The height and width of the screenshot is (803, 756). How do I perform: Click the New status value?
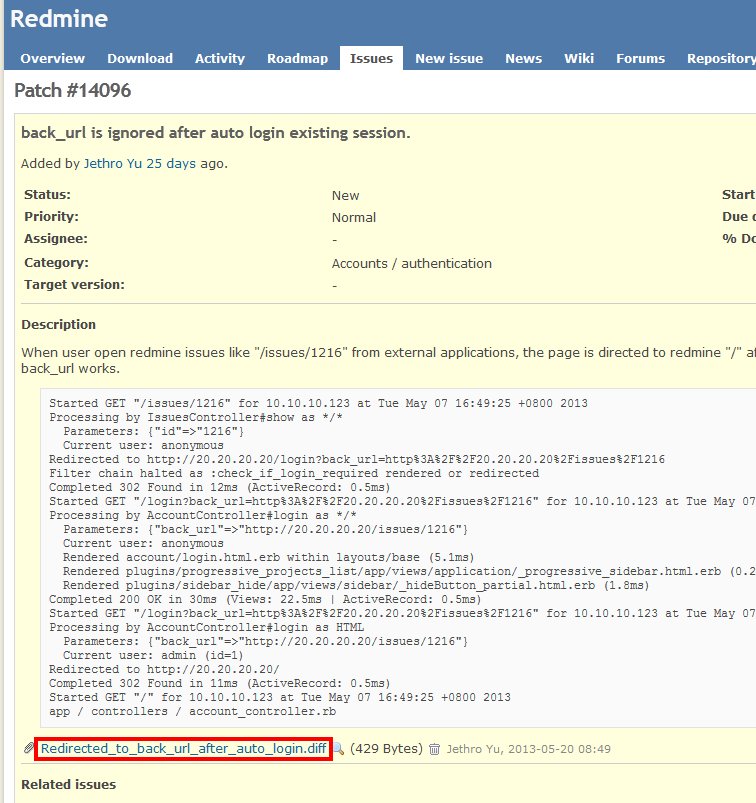(345, 196)
